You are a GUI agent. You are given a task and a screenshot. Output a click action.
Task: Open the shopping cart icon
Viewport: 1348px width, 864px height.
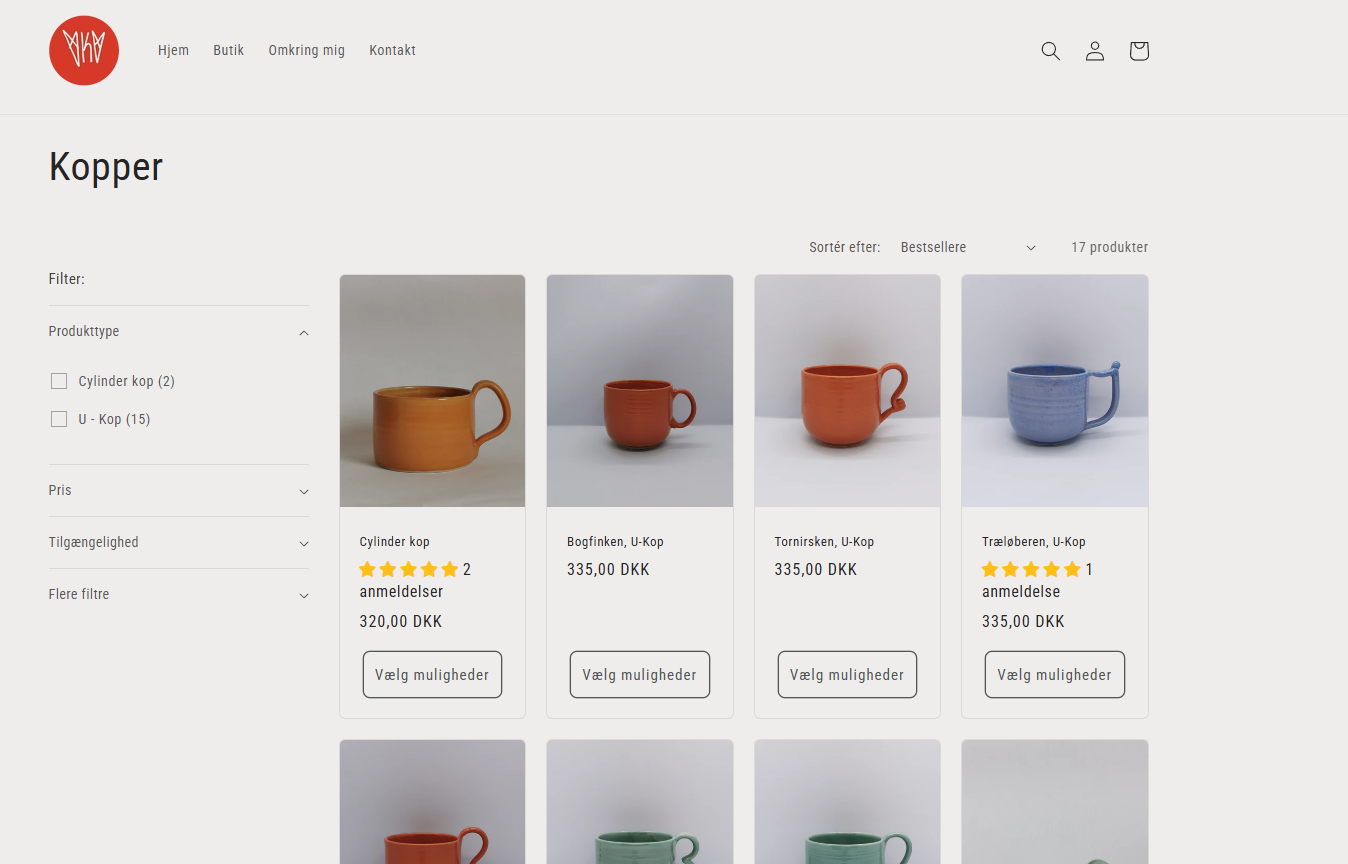[x=1139, y=51]
